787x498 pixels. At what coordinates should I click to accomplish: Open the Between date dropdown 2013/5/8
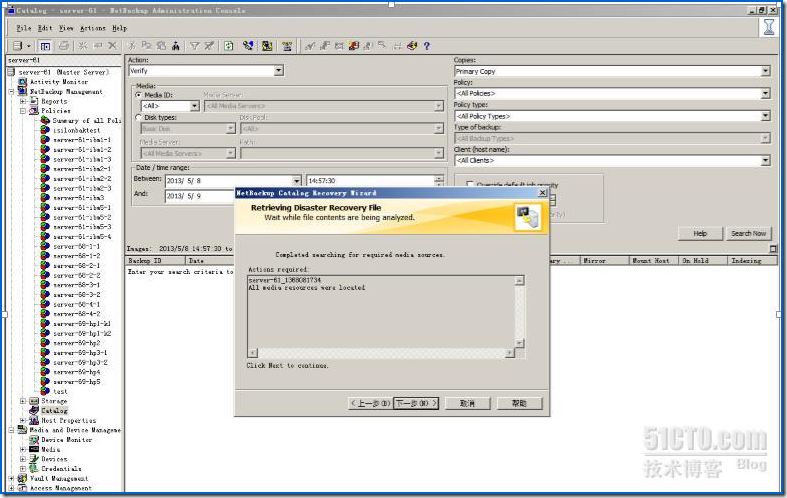297,181
